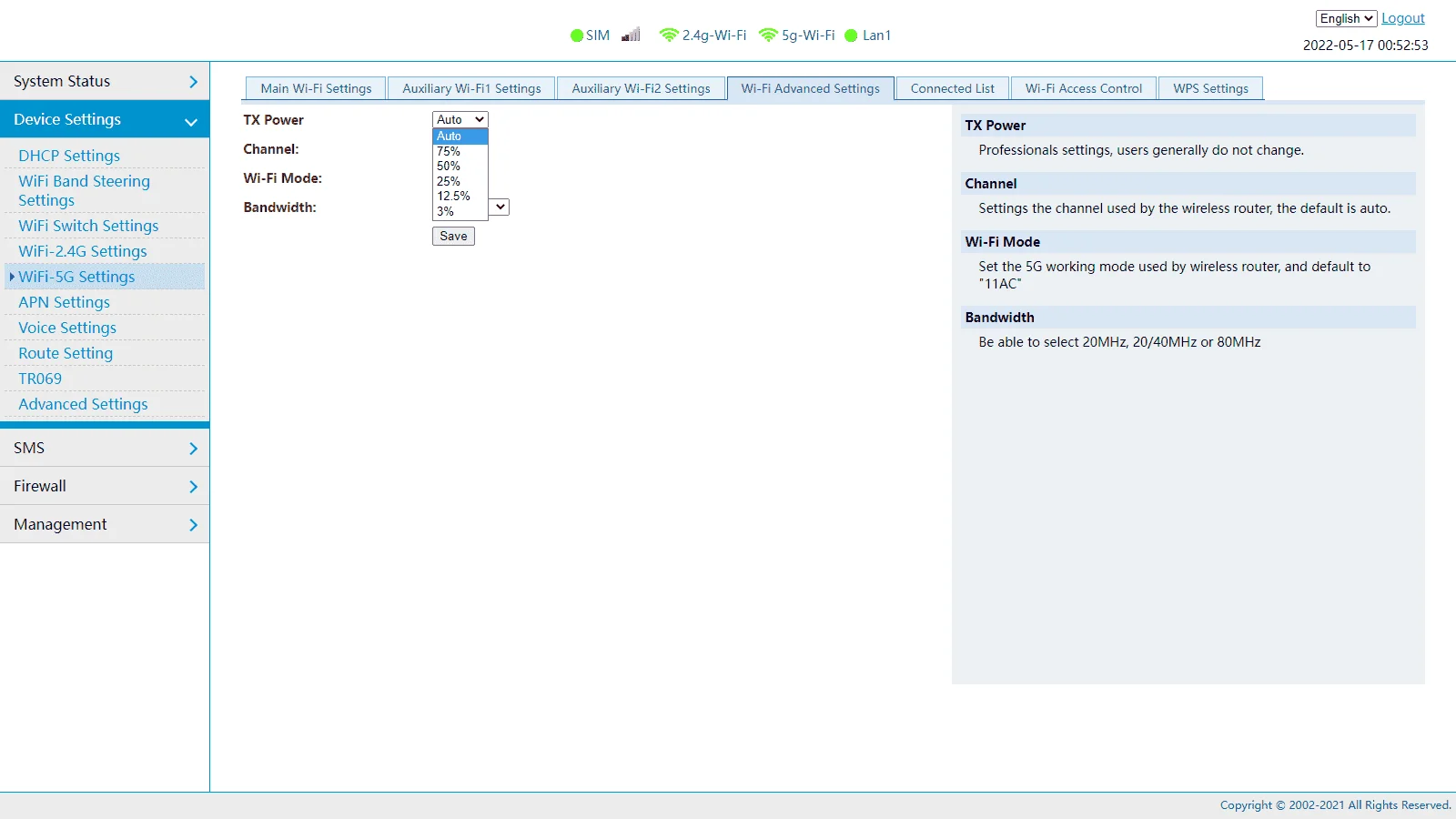The height and width of the screenshot is (819, 1456).
Task: Click the 2.4g-Wi-Fi status icon
Action: point(669,35)
